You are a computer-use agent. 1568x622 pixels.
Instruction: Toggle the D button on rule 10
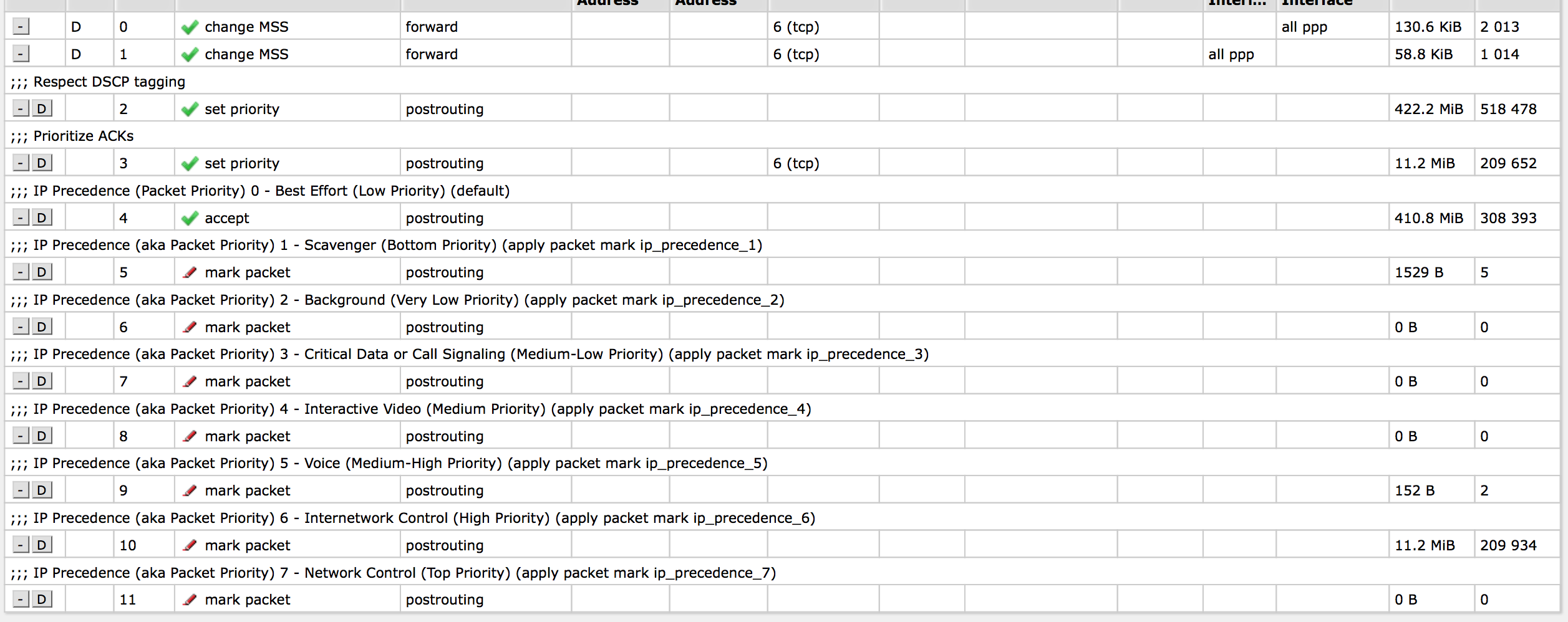[x=42, y=545]
